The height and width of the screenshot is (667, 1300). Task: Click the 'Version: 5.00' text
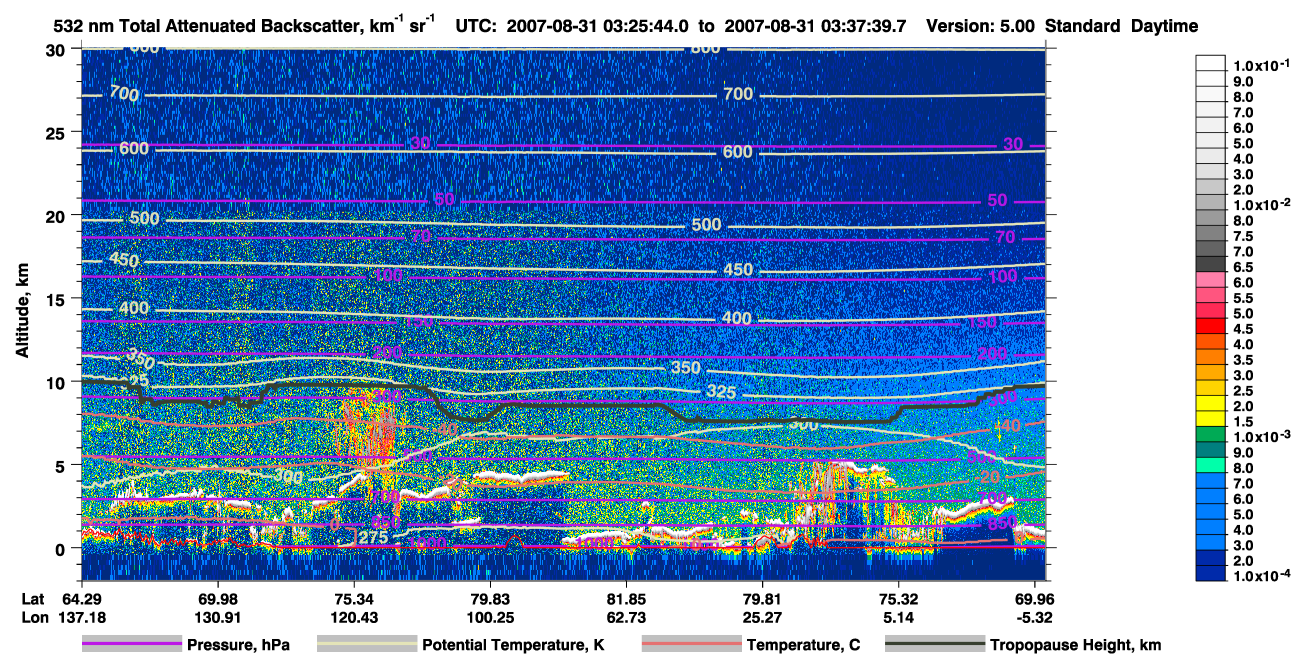point(979,27)
